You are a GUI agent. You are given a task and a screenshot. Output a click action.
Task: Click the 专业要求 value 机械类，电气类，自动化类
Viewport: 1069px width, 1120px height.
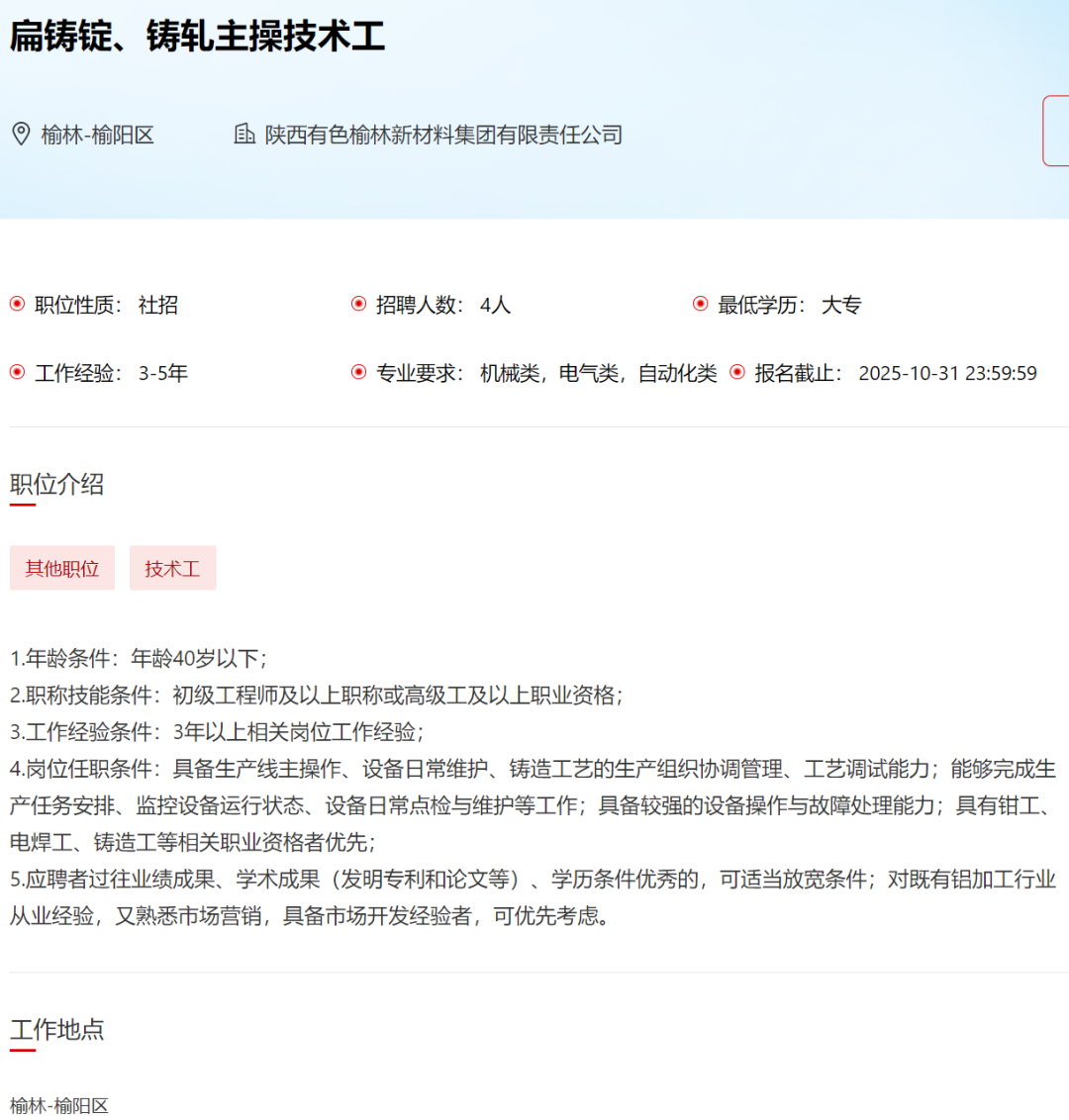point(598,373)
